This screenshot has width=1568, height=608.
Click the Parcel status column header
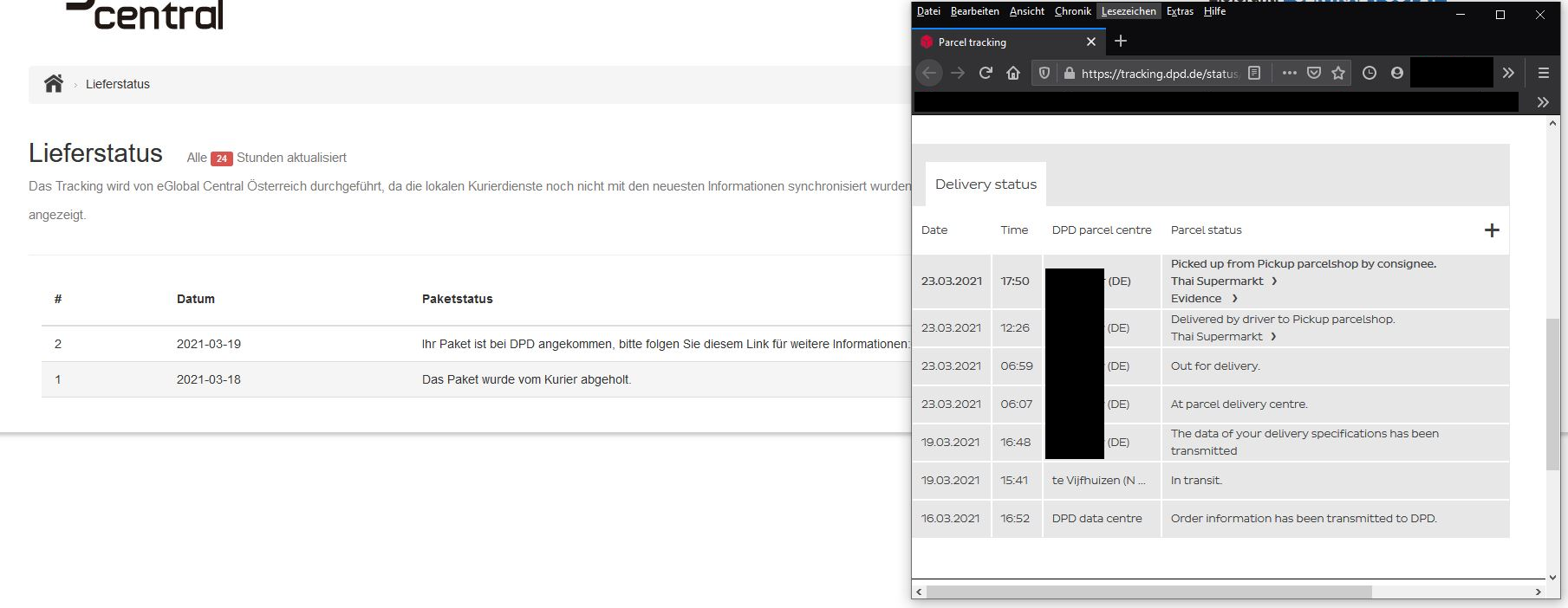click(1206, 230)
